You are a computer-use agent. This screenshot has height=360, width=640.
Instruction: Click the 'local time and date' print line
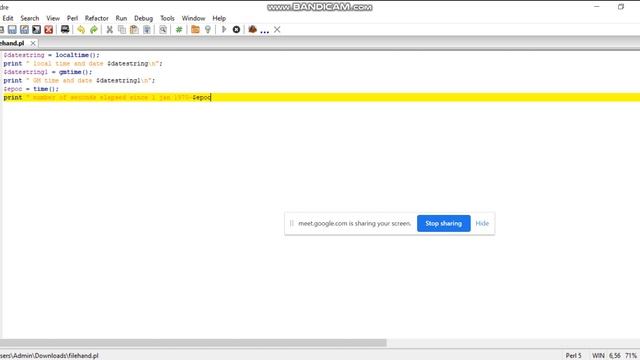click(83, 64)
